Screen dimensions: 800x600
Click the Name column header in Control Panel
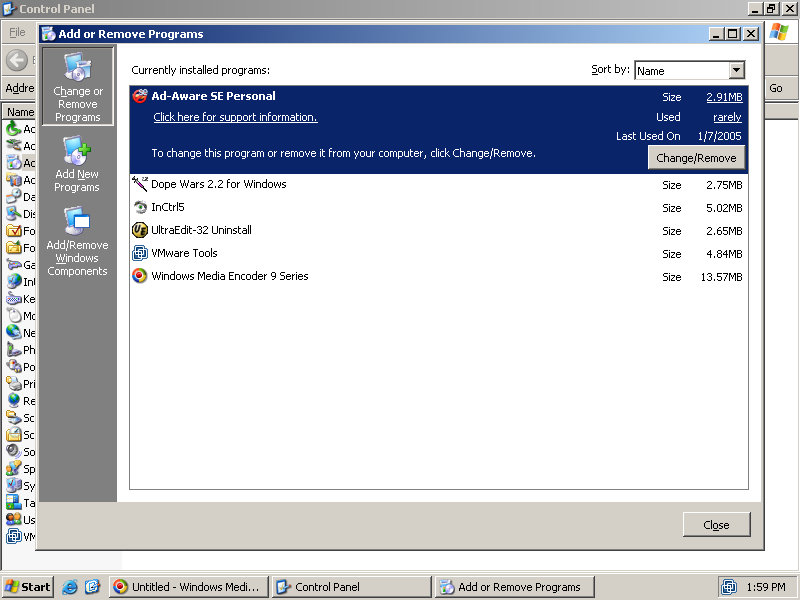19,112
